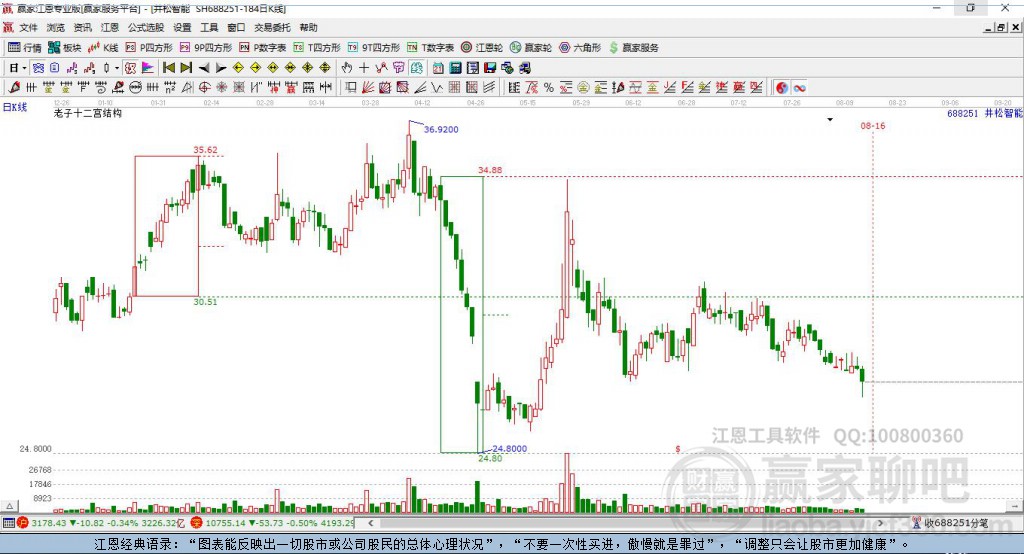
Task: Click the 36.9200 high price label
Action: pos(441,129)
